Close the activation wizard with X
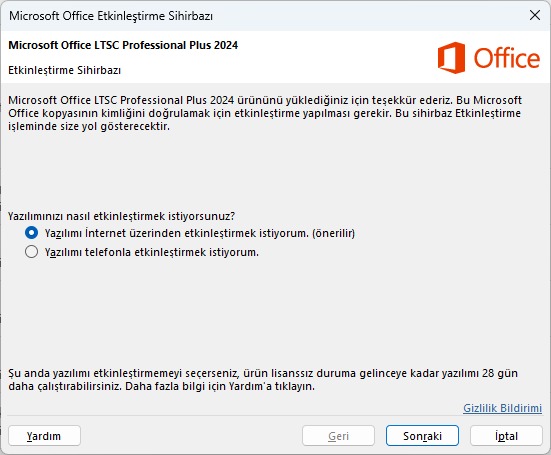551x455 pixels. coord(535,15)
